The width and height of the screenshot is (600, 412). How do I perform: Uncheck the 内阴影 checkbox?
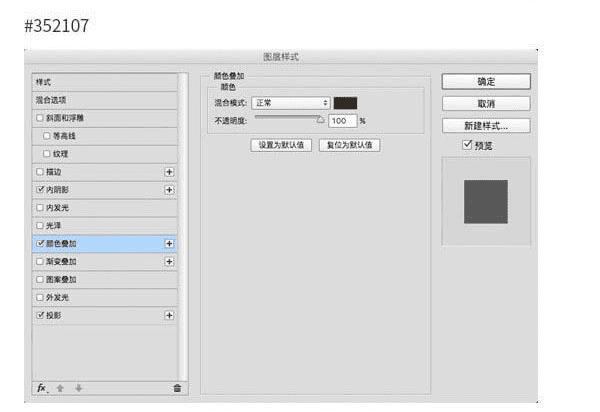[40, 189]
